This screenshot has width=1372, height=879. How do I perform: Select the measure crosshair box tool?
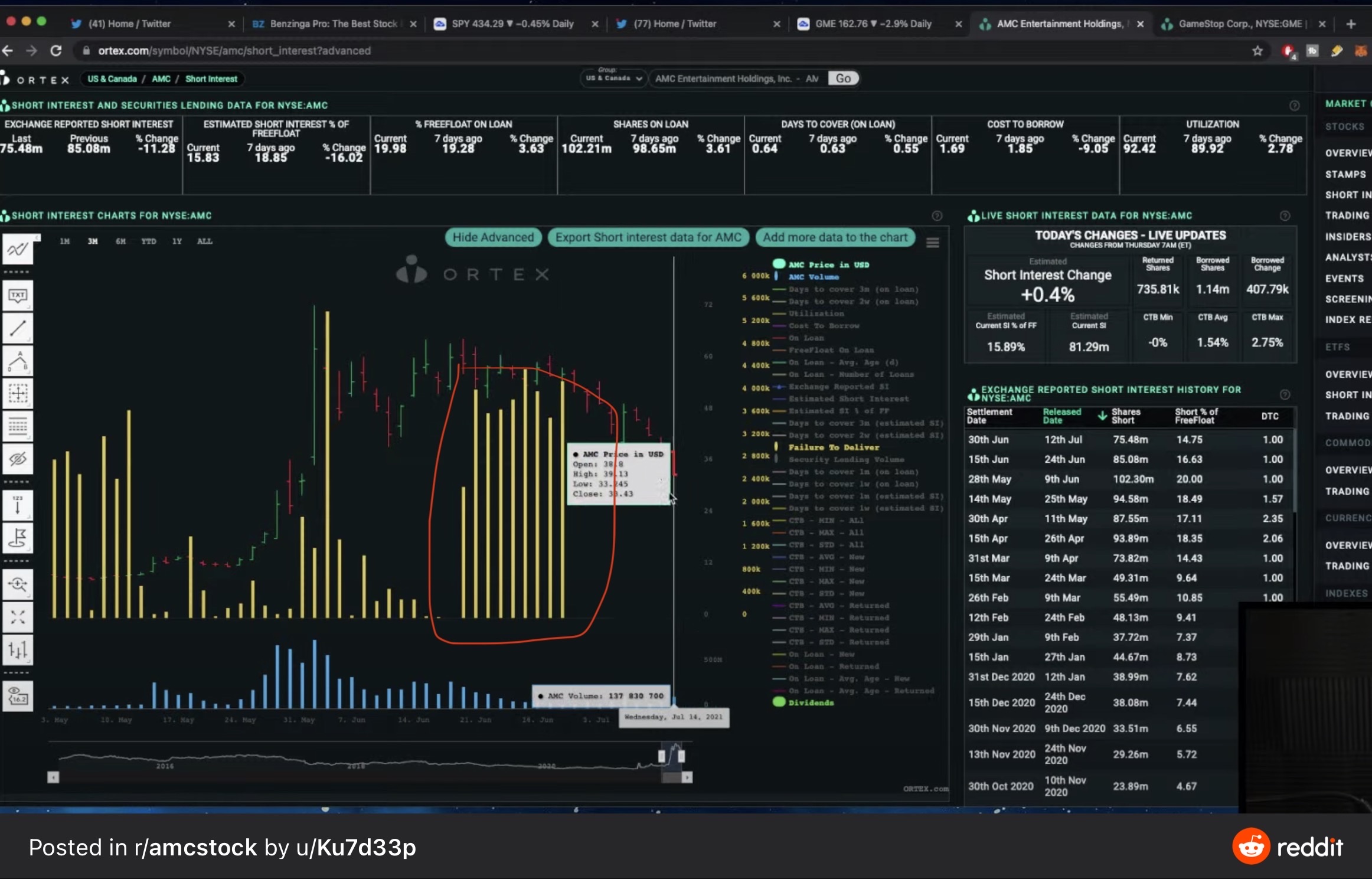18,393
